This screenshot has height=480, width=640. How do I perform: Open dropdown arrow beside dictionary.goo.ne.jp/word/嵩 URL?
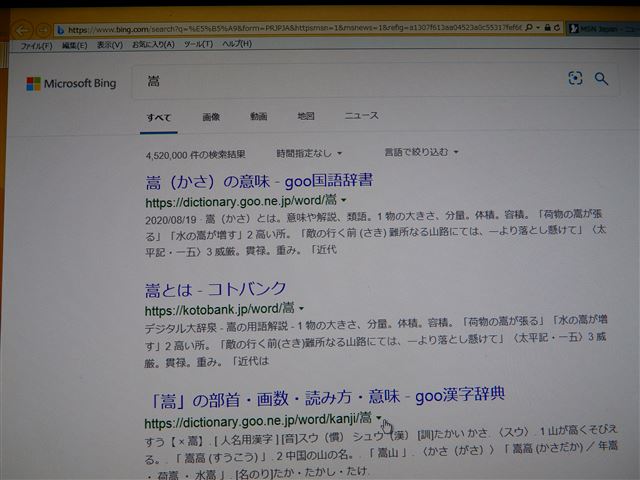click(344, 200)
